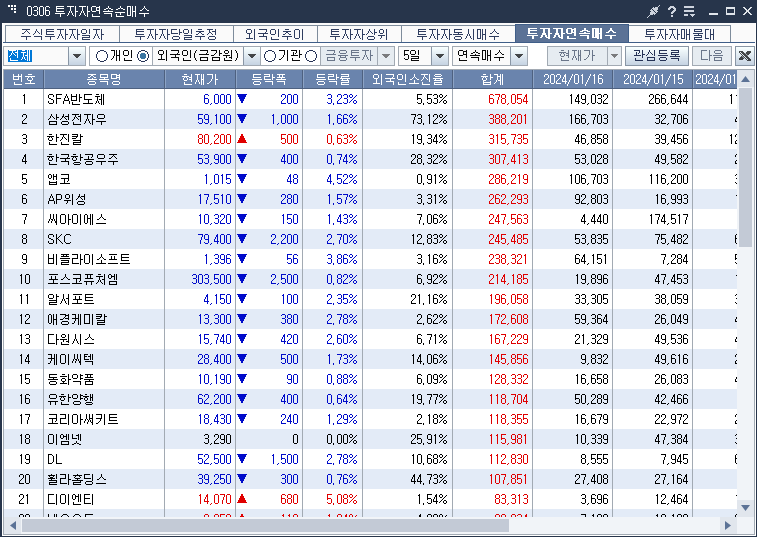Sort by 외국인소진율 column header
The width and height of the screenshot is (757, 537).
(x=407, y=79)
